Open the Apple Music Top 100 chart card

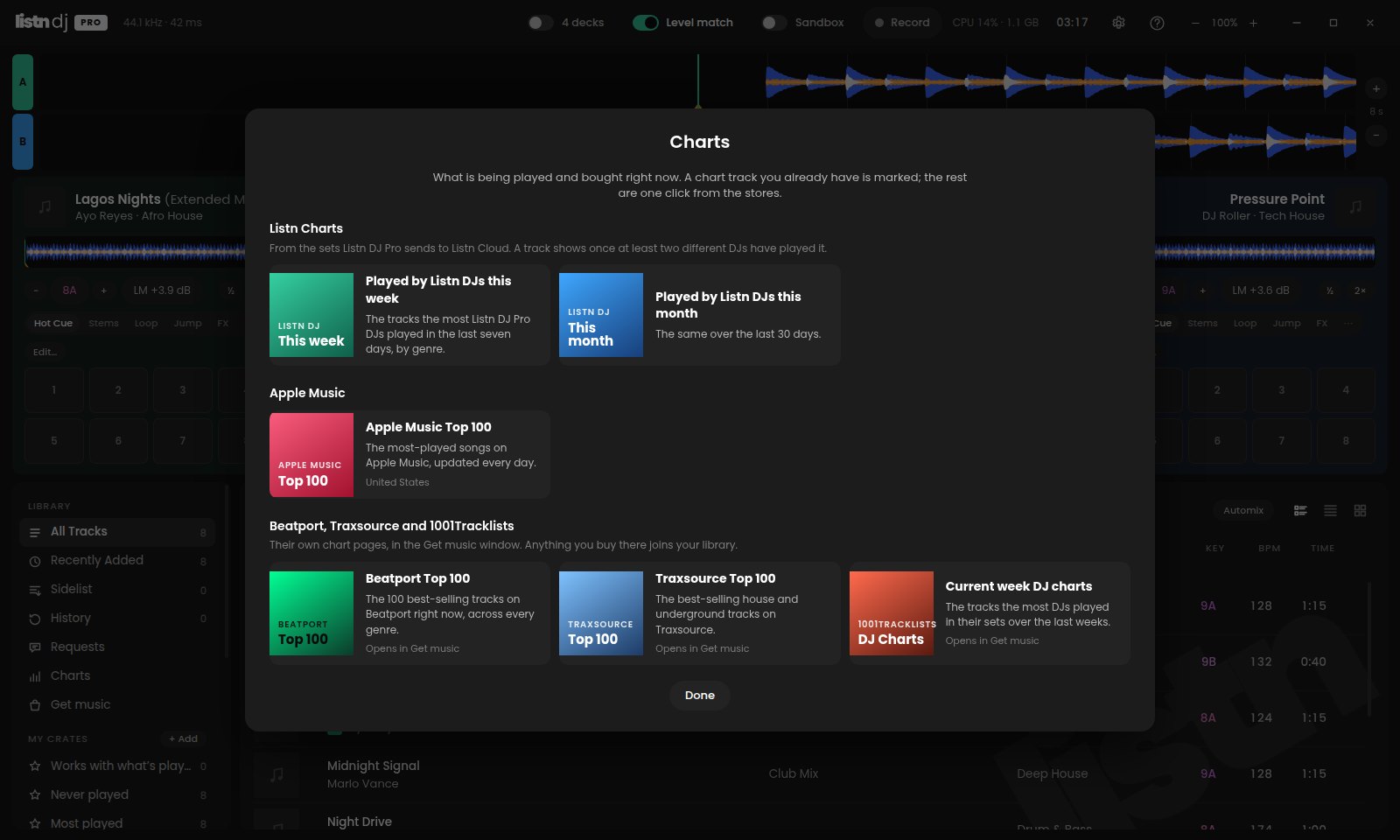tap(409, 455)
